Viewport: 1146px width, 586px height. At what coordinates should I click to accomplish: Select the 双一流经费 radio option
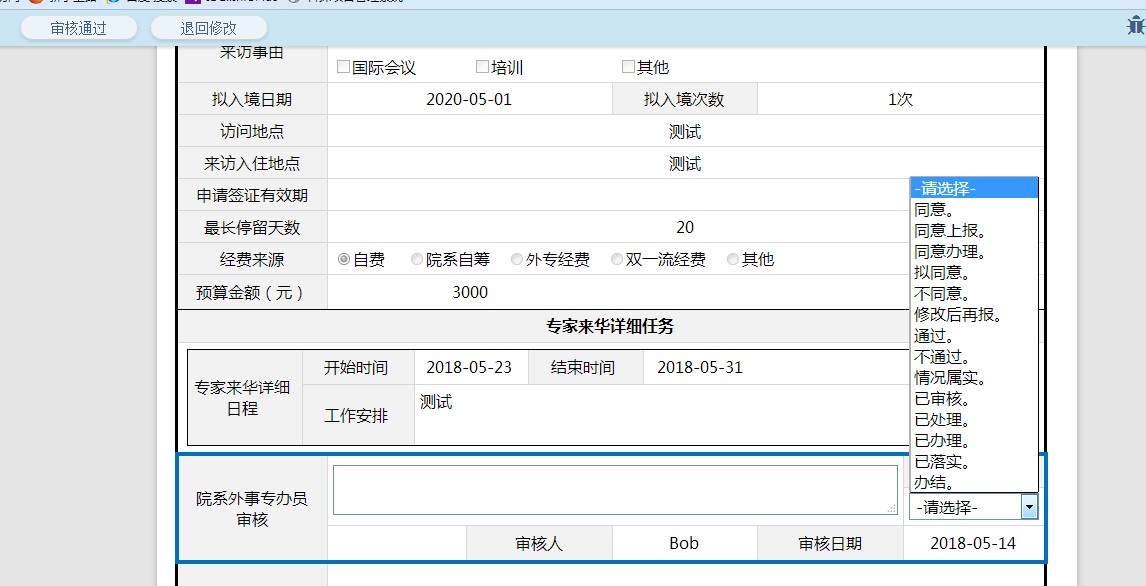[617, 259]
